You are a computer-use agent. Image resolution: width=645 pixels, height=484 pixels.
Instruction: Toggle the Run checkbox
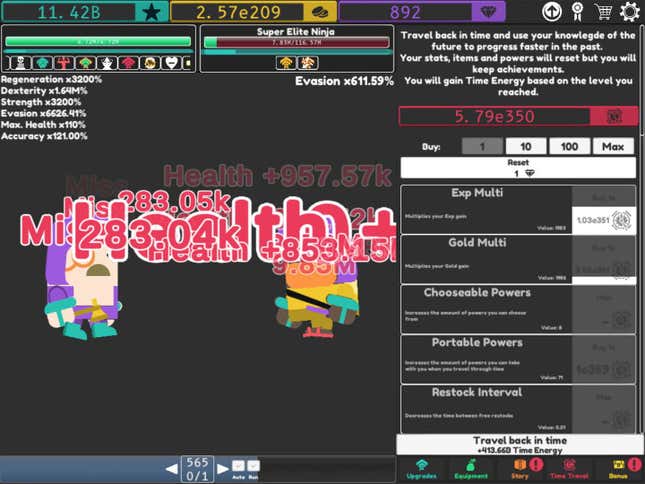(253, 466)
